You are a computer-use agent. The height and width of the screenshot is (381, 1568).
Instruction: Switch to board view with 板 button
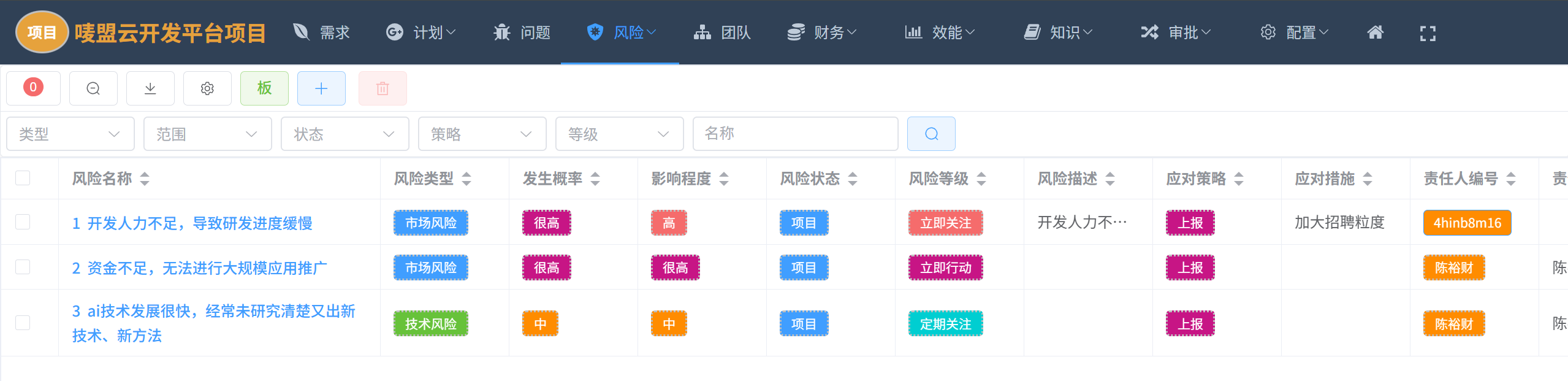(x=264, y=88)
